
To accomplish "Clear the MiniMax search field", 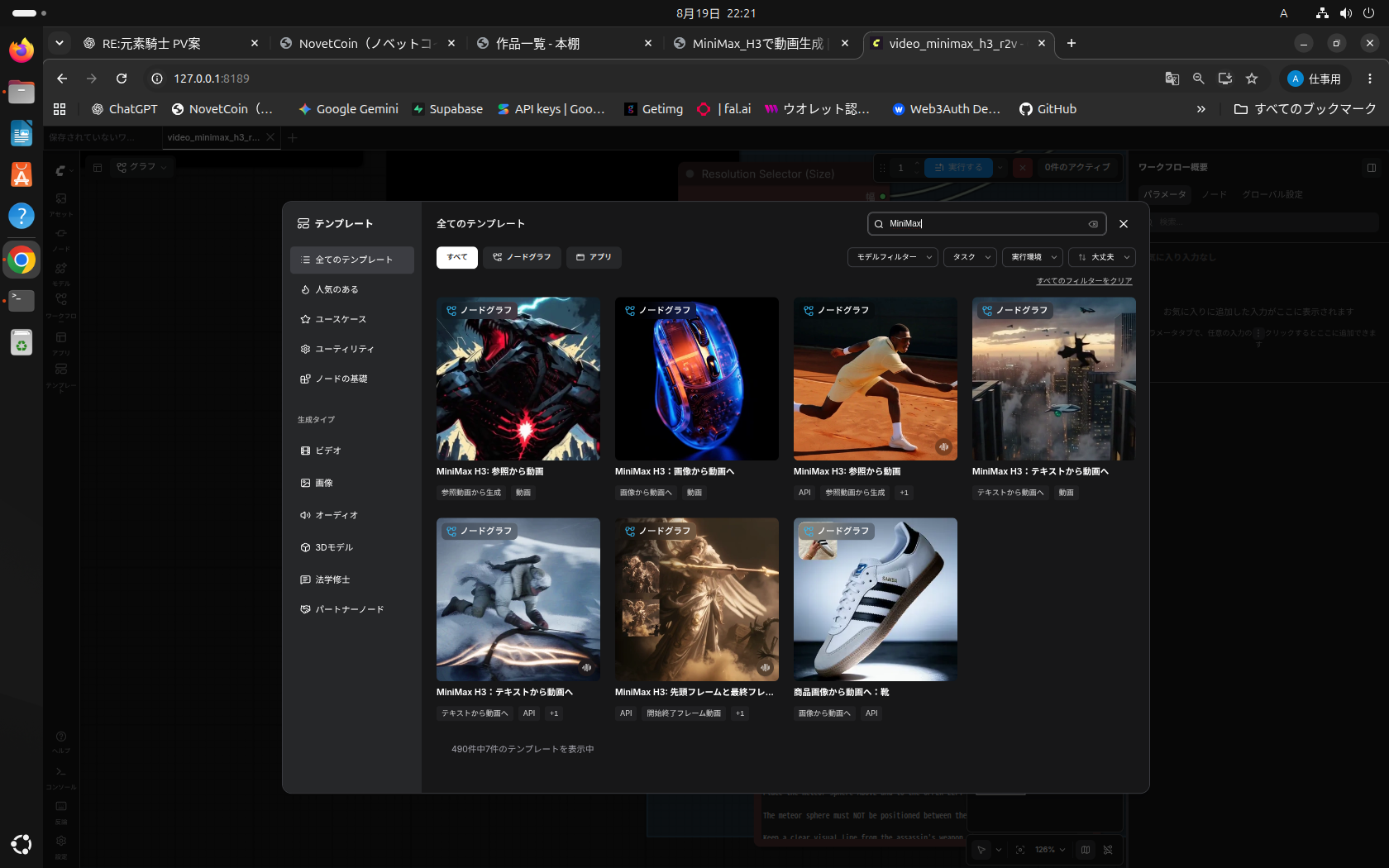I will click(1093, 224).
